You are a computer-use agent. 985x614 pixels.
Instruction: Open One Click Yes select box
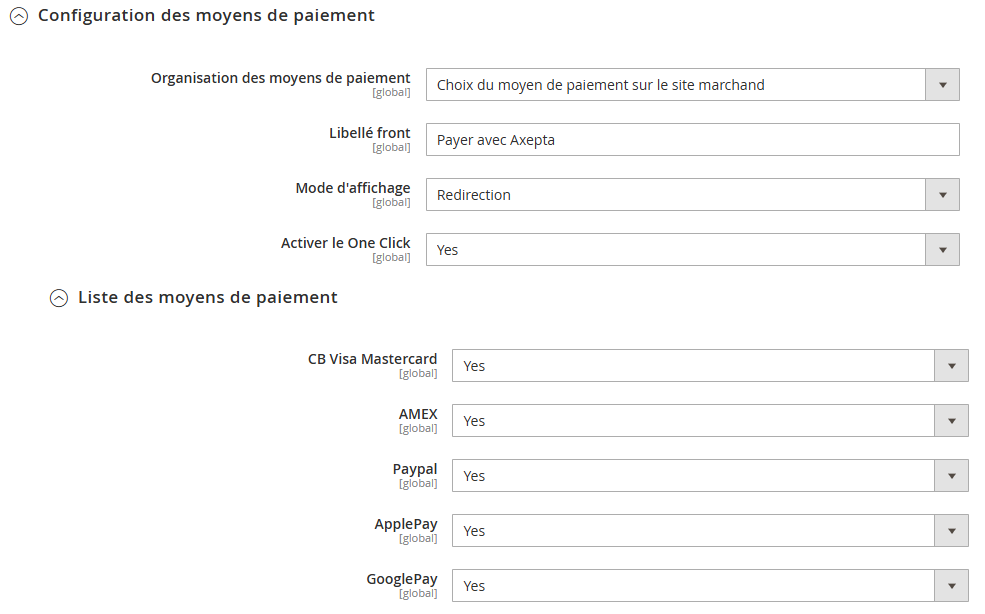point(692,249)
